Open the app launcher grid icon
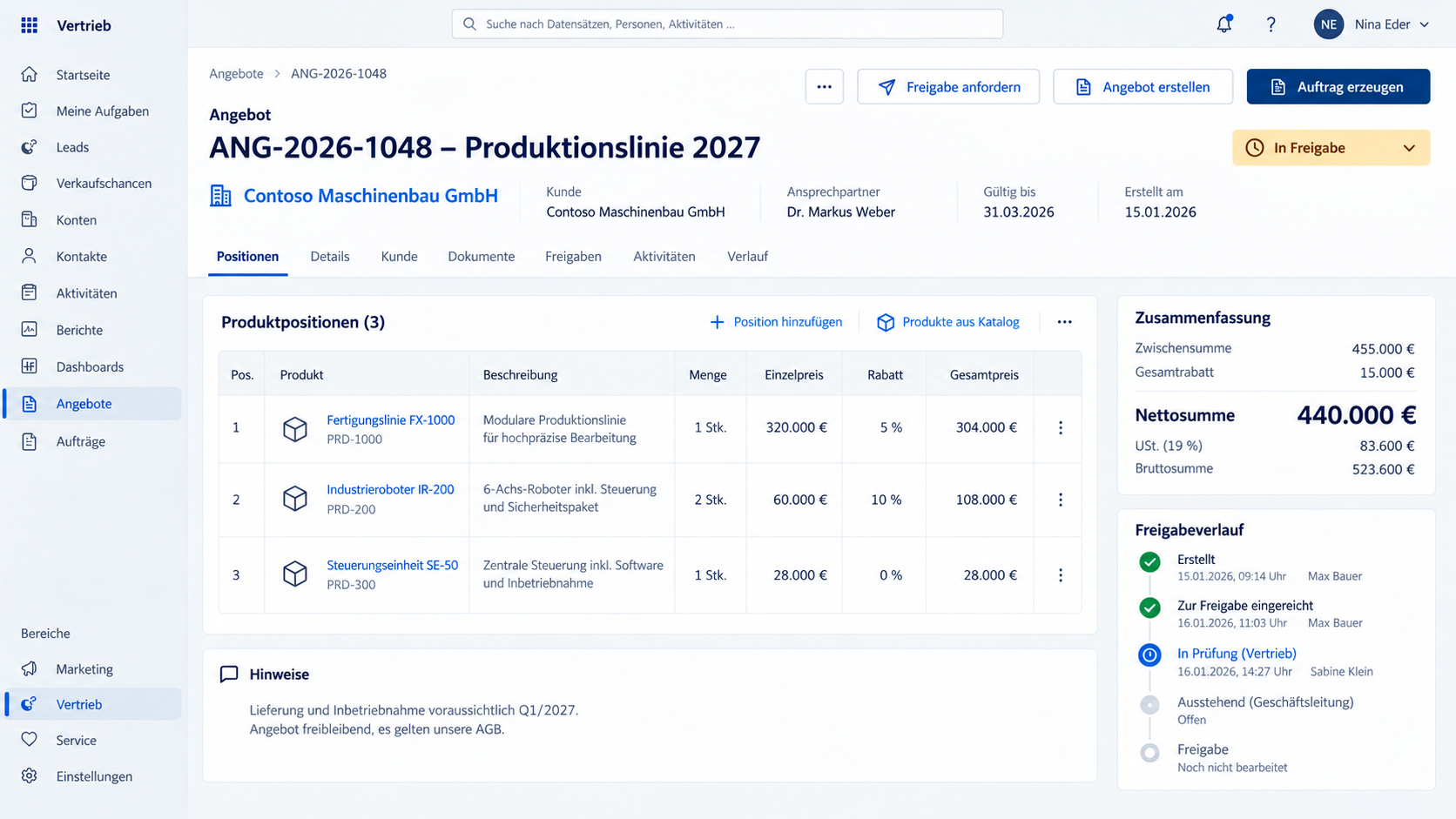The width and height of the screenshot is (1456, 819). [30, 25]
